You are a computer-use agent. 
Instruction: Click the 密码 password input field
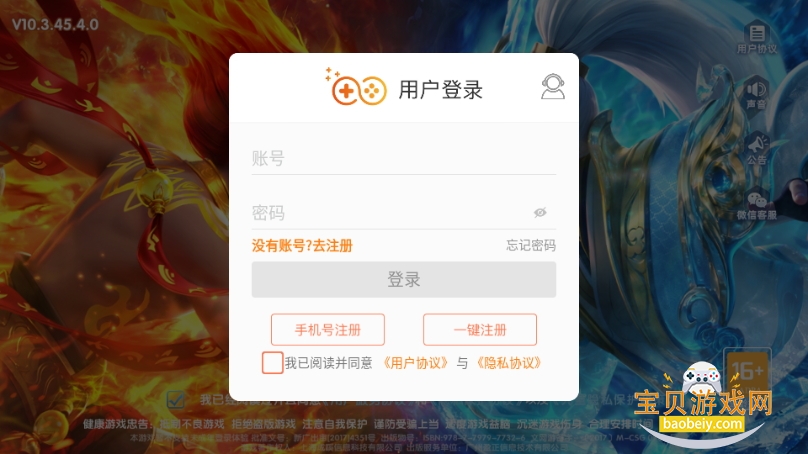tap(403, 212)
